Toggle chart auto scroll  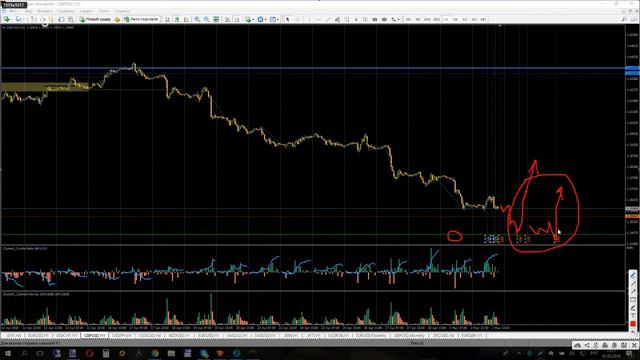click(227, 19)
